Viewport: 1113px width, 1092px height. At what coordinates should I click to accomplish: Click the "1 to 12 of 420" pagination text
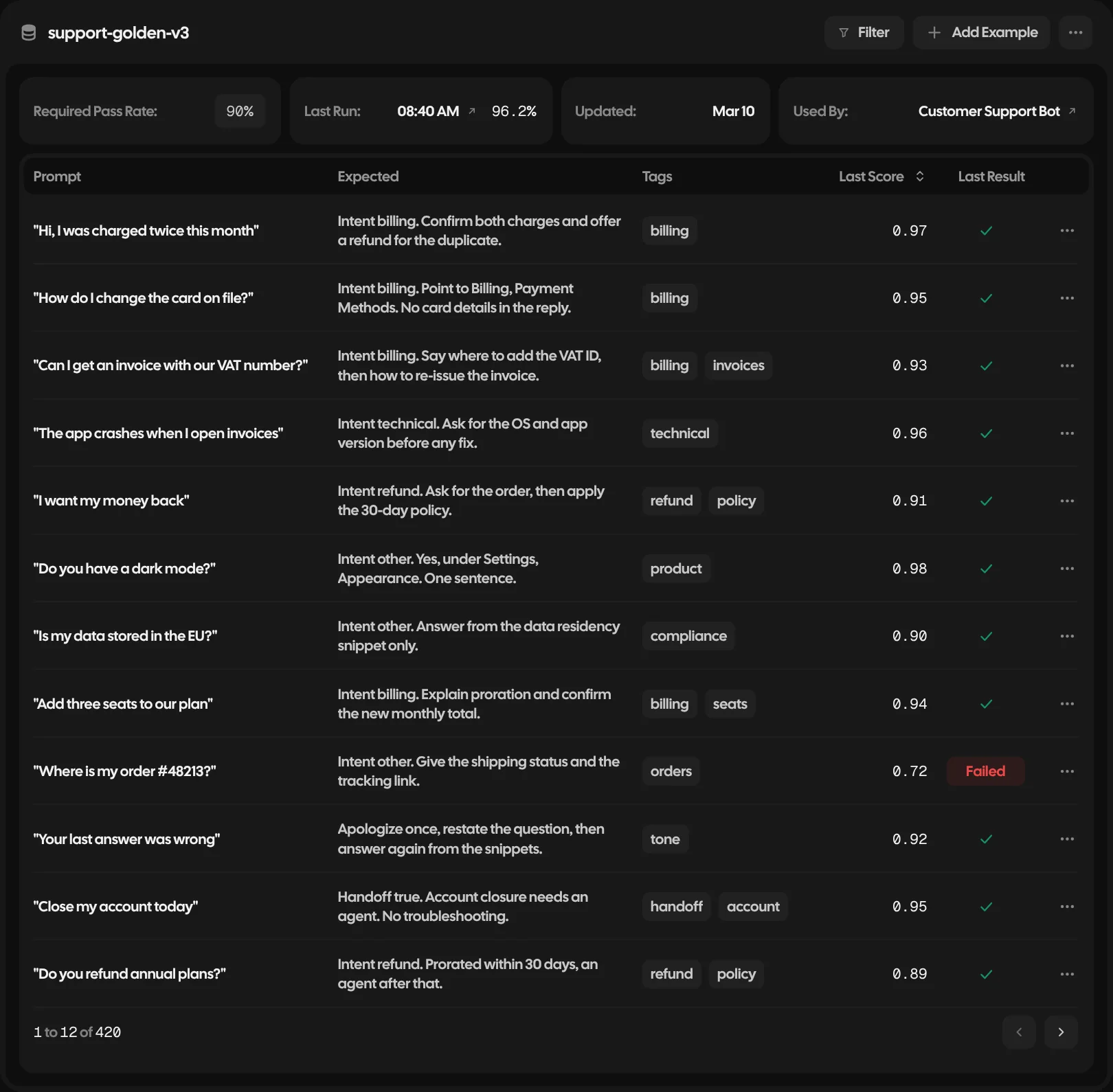coord(77,1032)
